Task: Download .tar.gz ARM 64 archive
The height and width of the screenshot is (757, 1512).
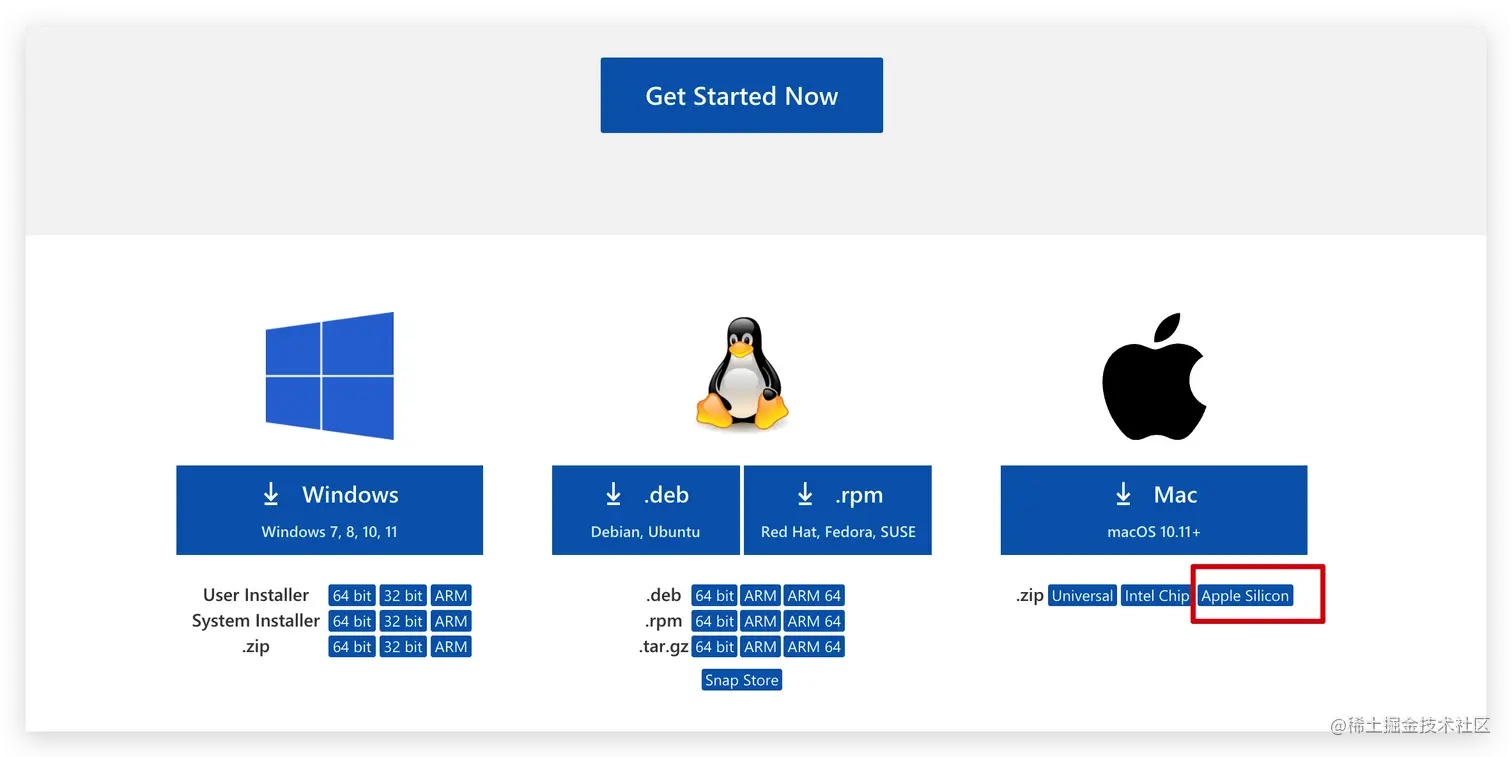Action: click(814, 647)
